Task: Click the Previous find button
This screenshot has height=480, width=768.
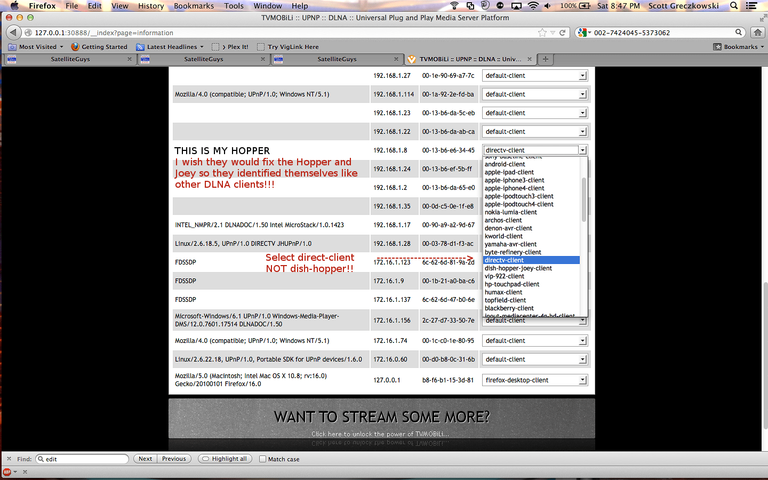Action: coord(174,459)
